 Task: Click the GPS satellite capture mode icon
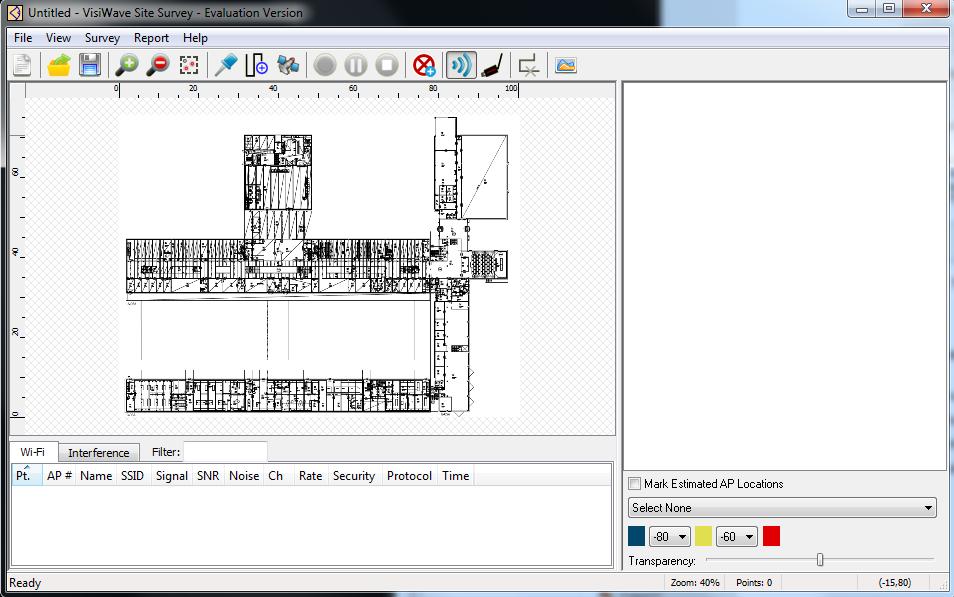288,65
